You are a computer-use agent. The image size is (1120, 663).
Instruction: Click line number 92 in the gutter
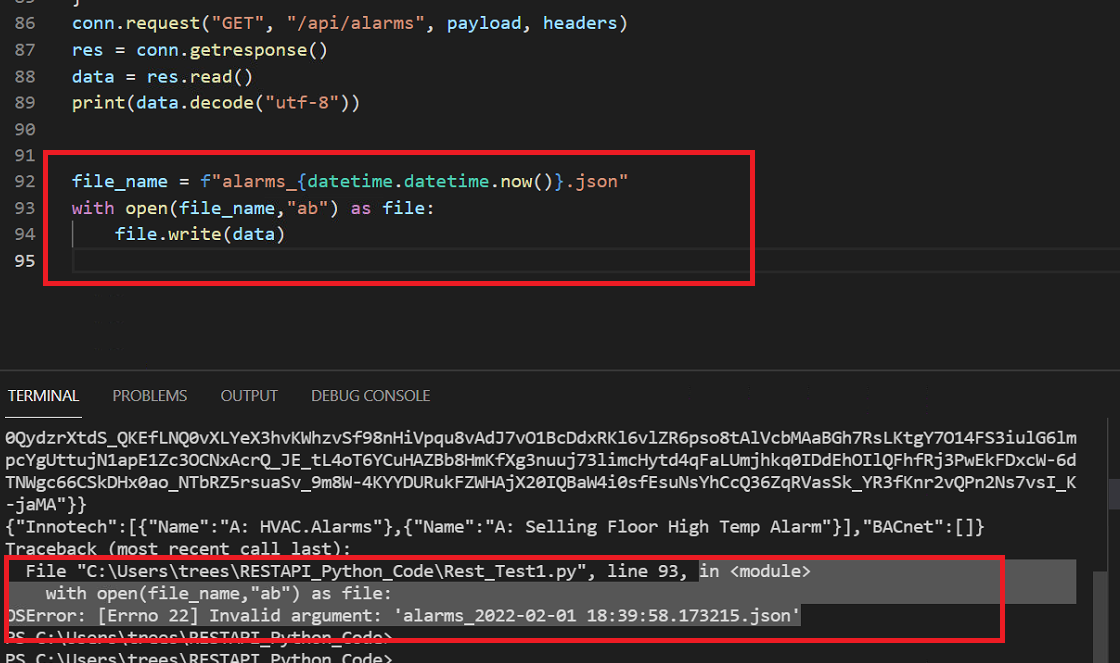click(x=25, y=181)
